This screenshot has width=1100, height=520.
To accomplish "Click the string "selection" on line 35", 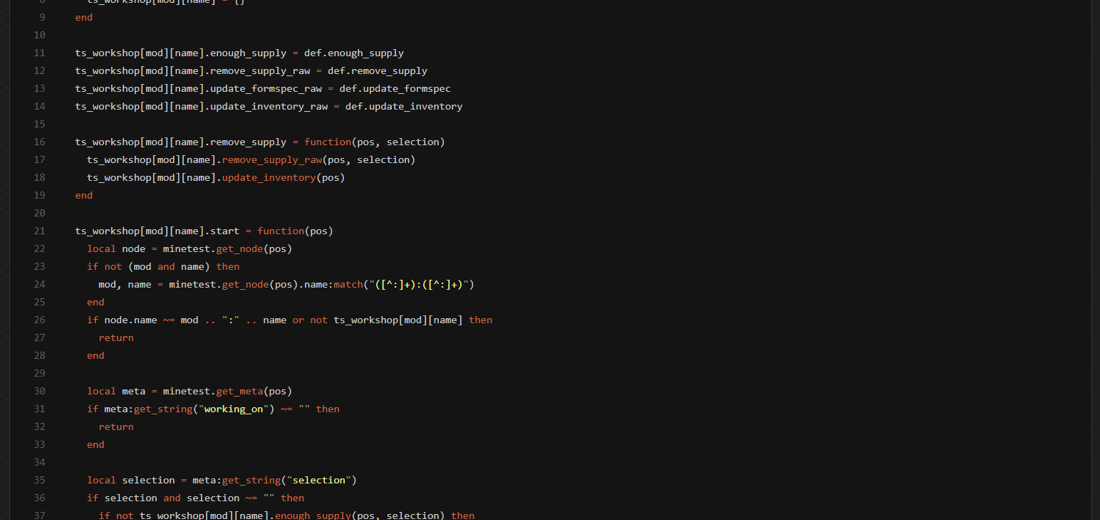I will click(x=318, y=480).
